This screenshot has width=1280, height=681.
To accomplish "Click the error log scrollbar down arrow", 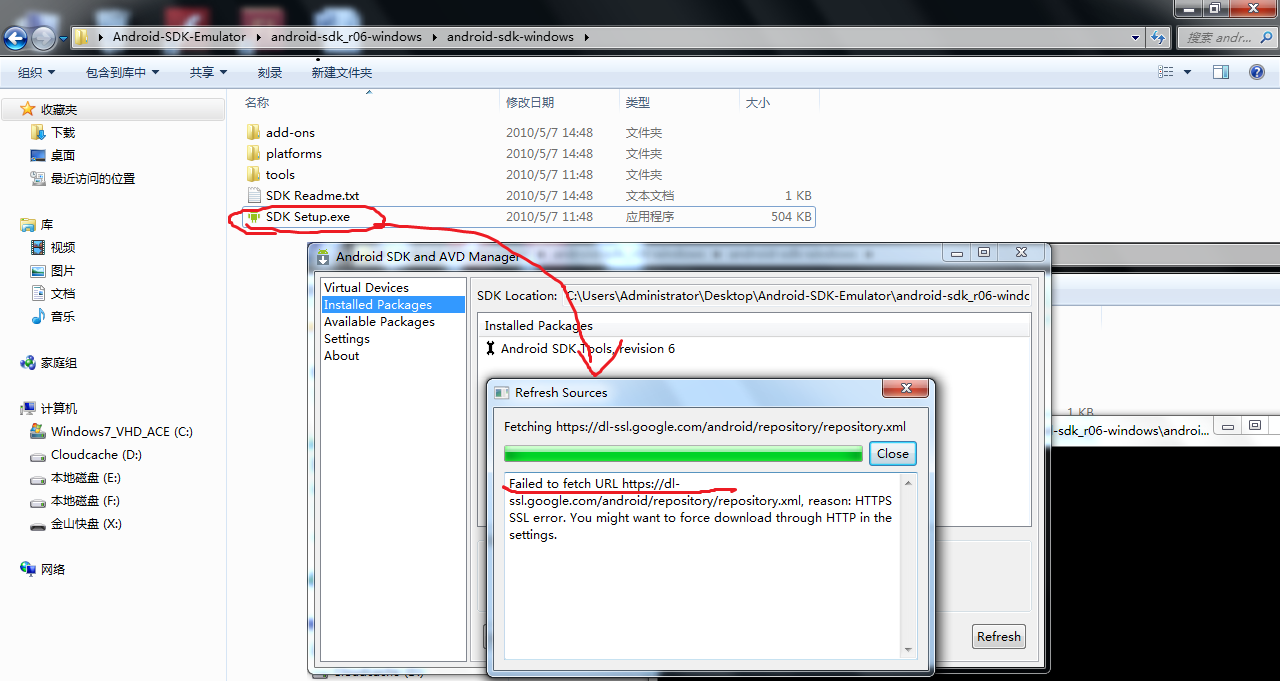I will pyautogui.click(x=908, y=649).
